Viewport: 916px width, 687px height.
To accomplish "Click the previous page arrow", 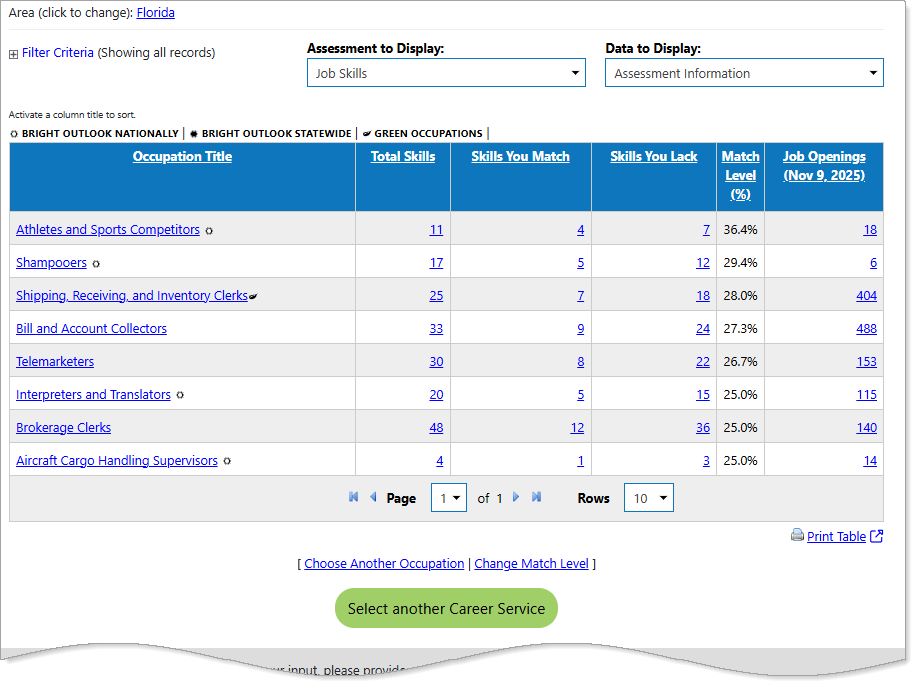I will tap(373, 497).
